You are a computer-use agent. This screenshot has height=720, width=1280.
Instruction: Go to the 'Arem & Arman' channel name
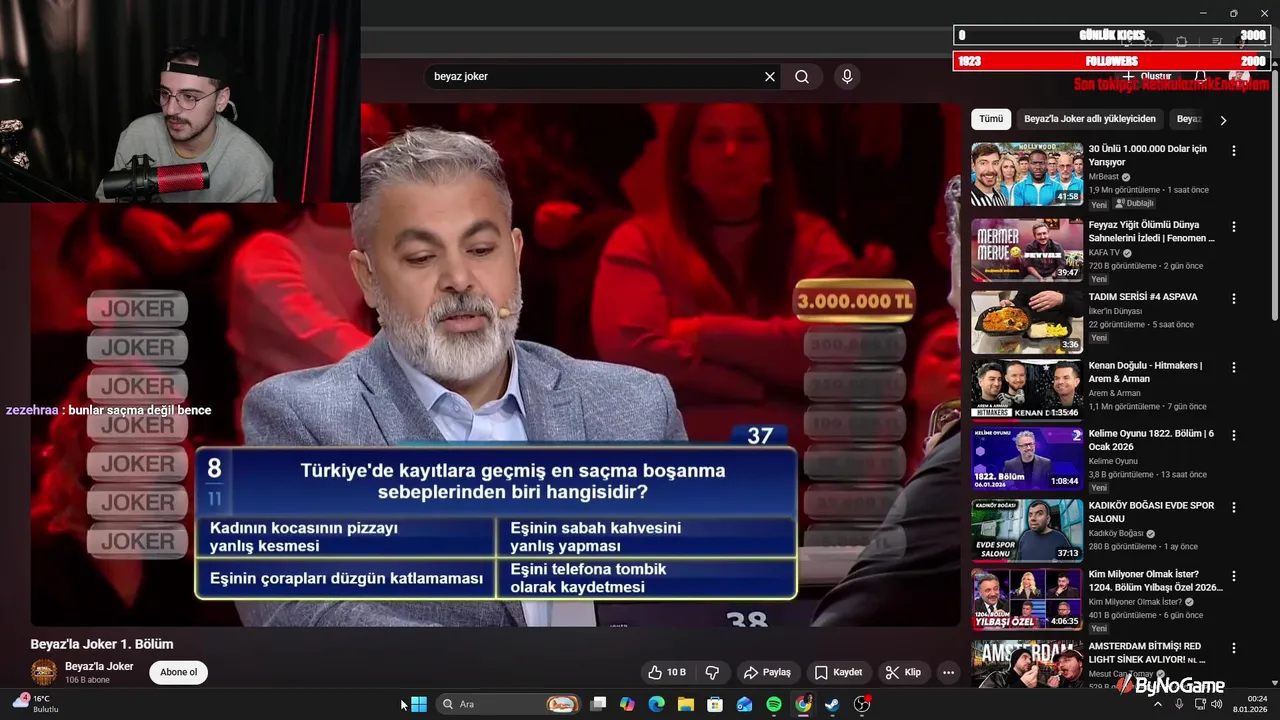(1114, 393)
